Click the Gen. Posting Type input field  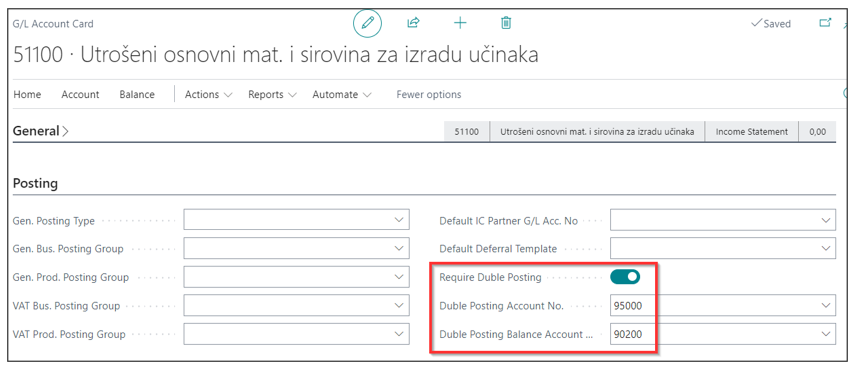tap(296, 220)
